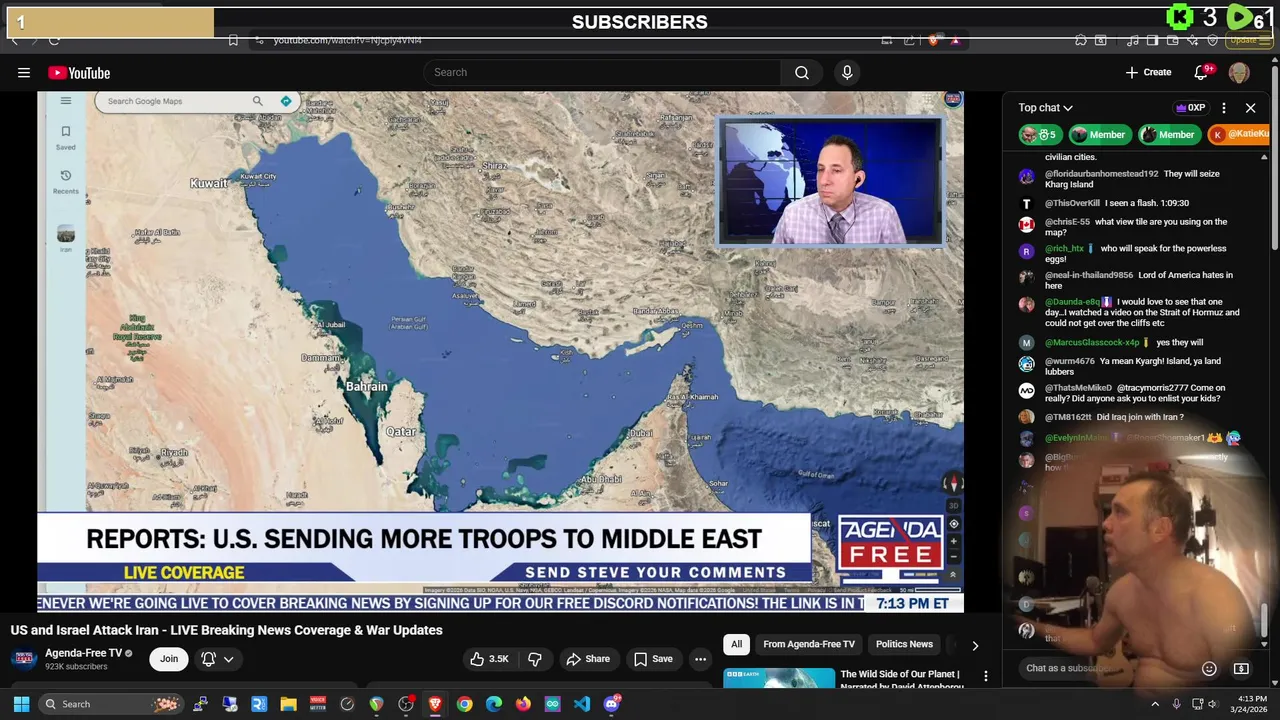
Task: Click @MarcusGlasscock-x4p chat username
Action: tap(1092, 343)
